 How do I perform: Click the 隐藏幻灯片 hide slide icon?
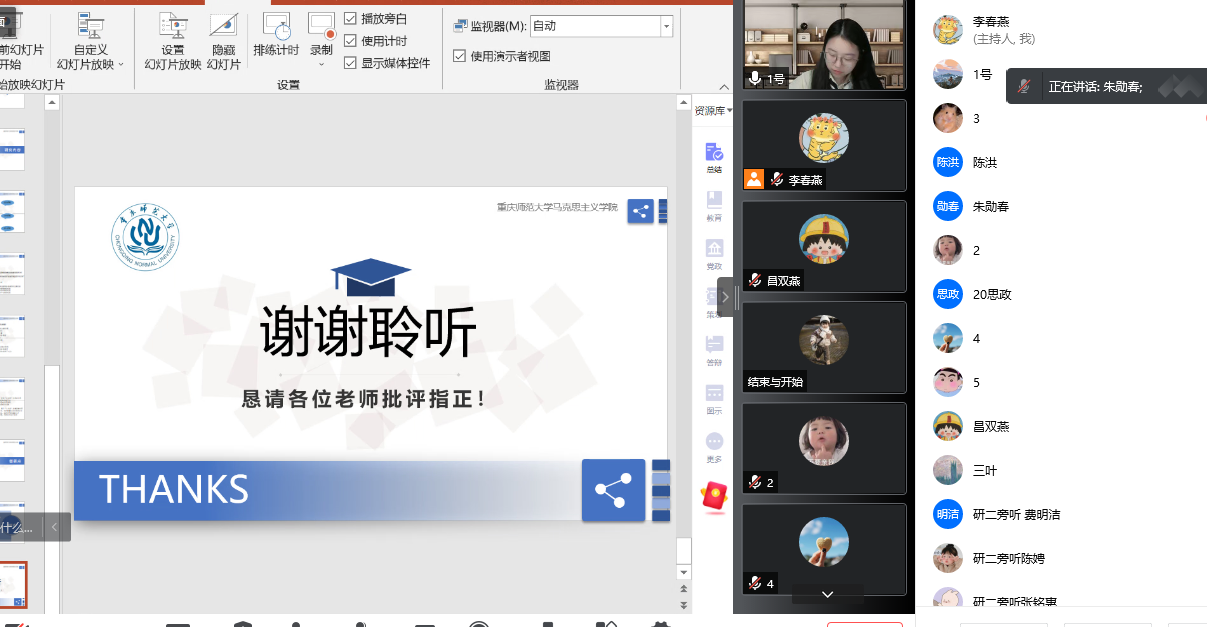point(224,40)
